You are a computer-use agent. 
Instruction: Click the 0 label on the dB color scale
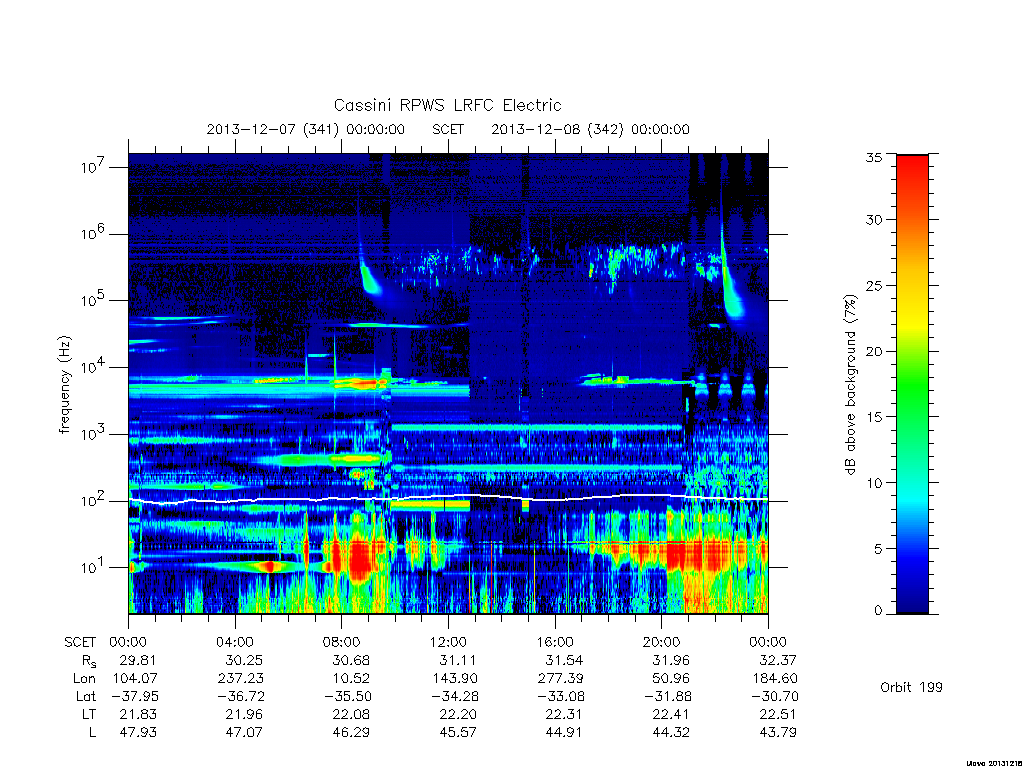point(878,611)
